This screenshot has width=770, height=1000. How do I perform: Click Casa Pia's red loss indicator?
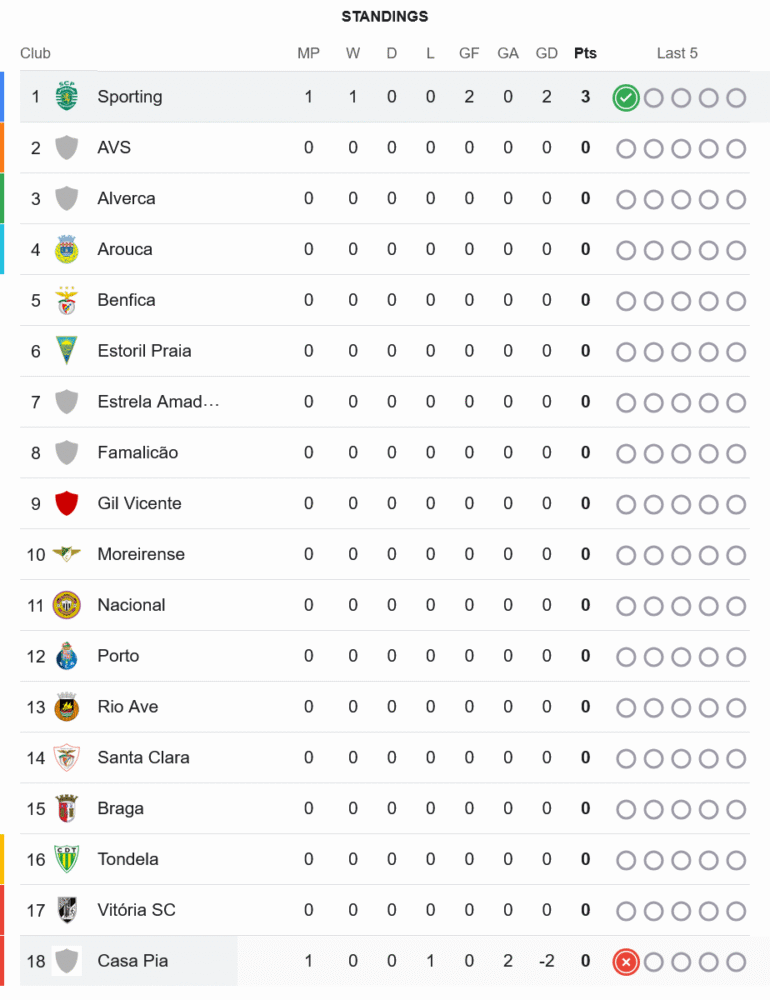click(626, 962)
